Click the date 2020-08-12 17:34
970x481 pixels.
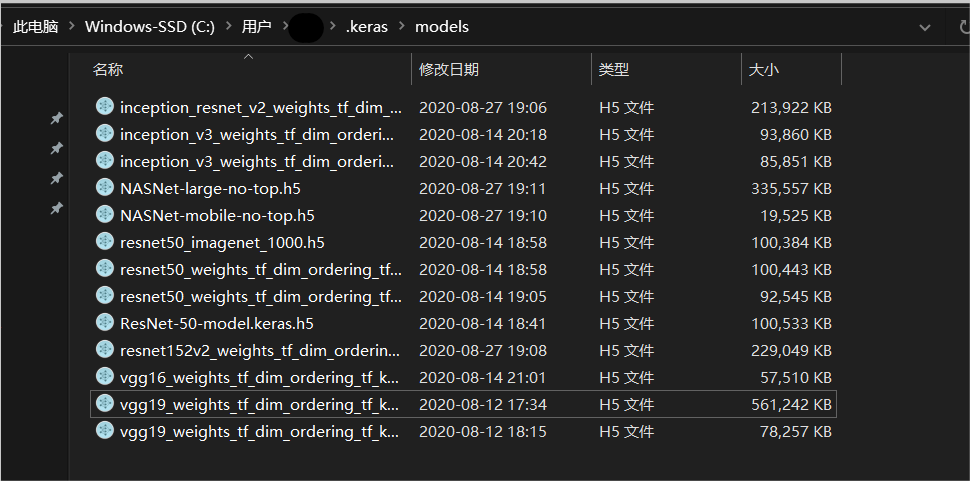(x=483, y=404)
